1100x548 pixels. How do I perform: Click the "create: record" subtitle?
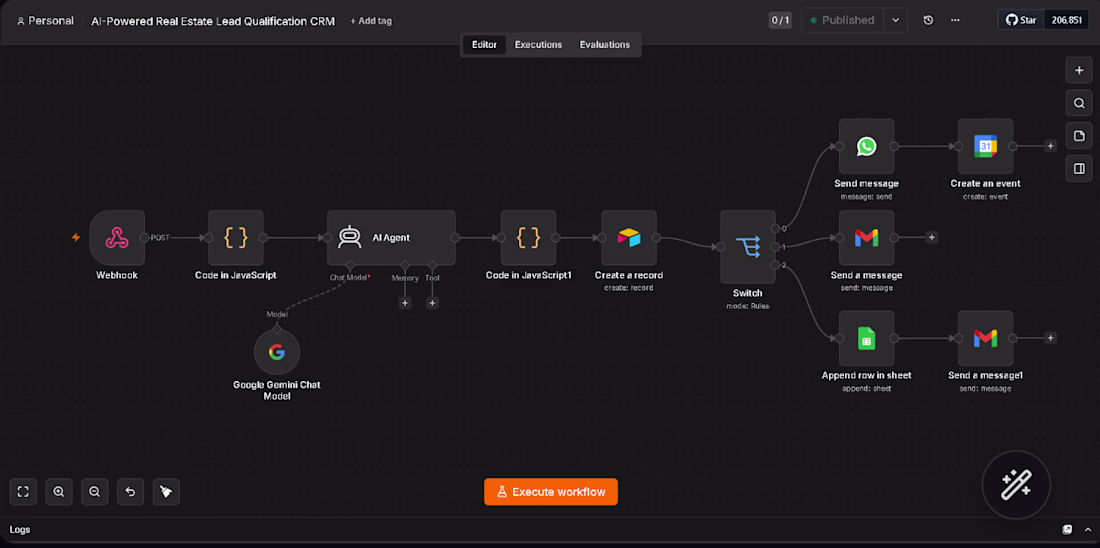coord(629,288)
